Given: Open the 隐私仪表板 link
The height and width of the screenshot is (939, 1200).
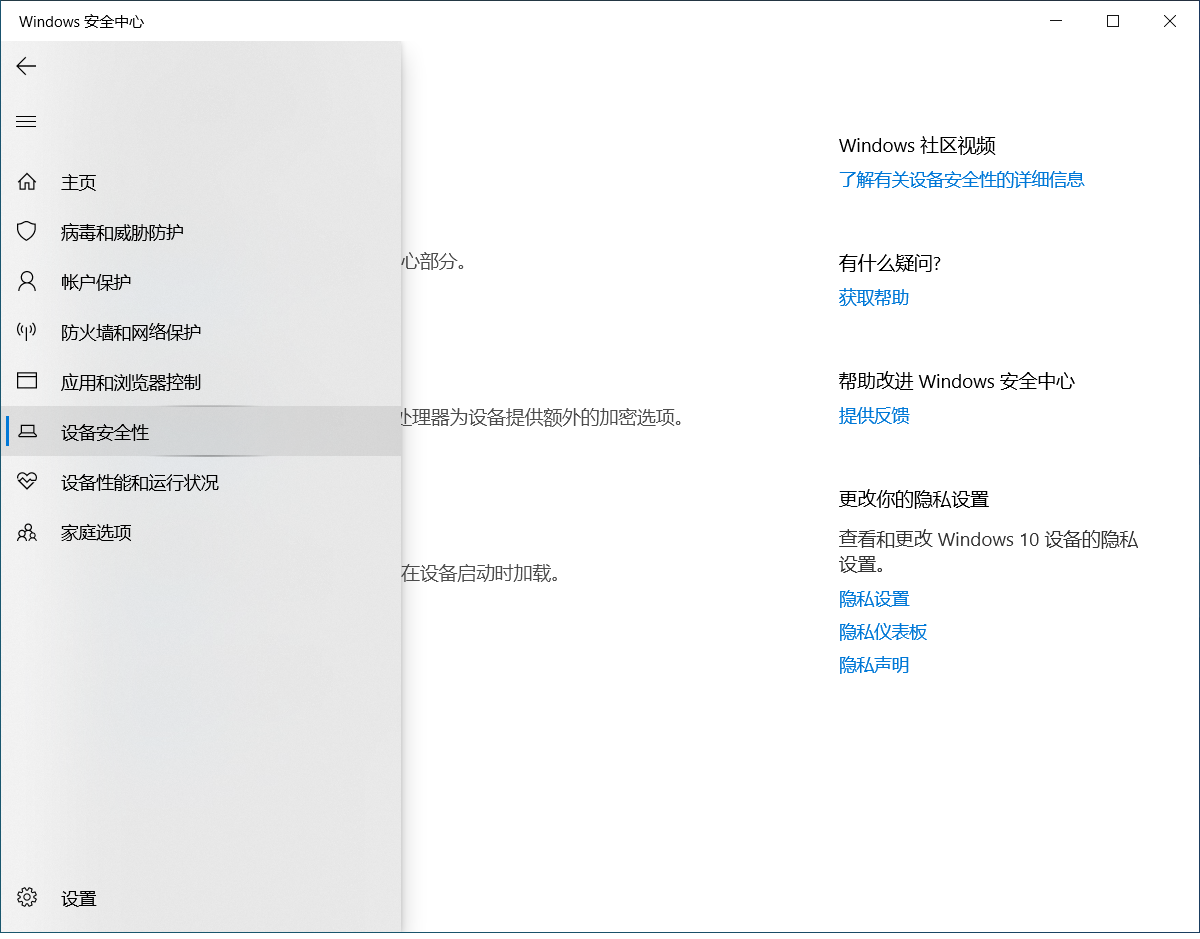Looking at the screenshot, I should 882,632.
